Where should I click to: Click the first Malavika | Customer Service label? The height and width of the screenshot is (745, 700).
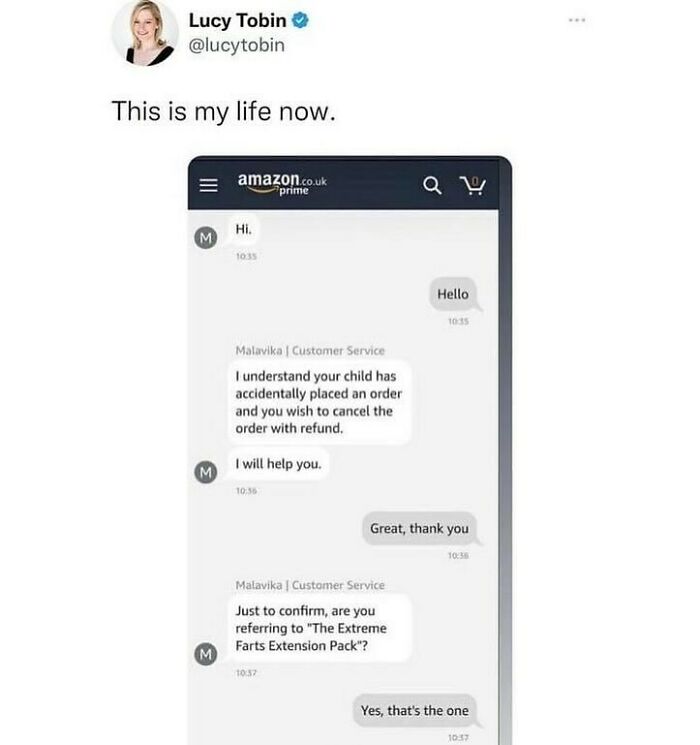pyautogui.click(x=310, y=351)
